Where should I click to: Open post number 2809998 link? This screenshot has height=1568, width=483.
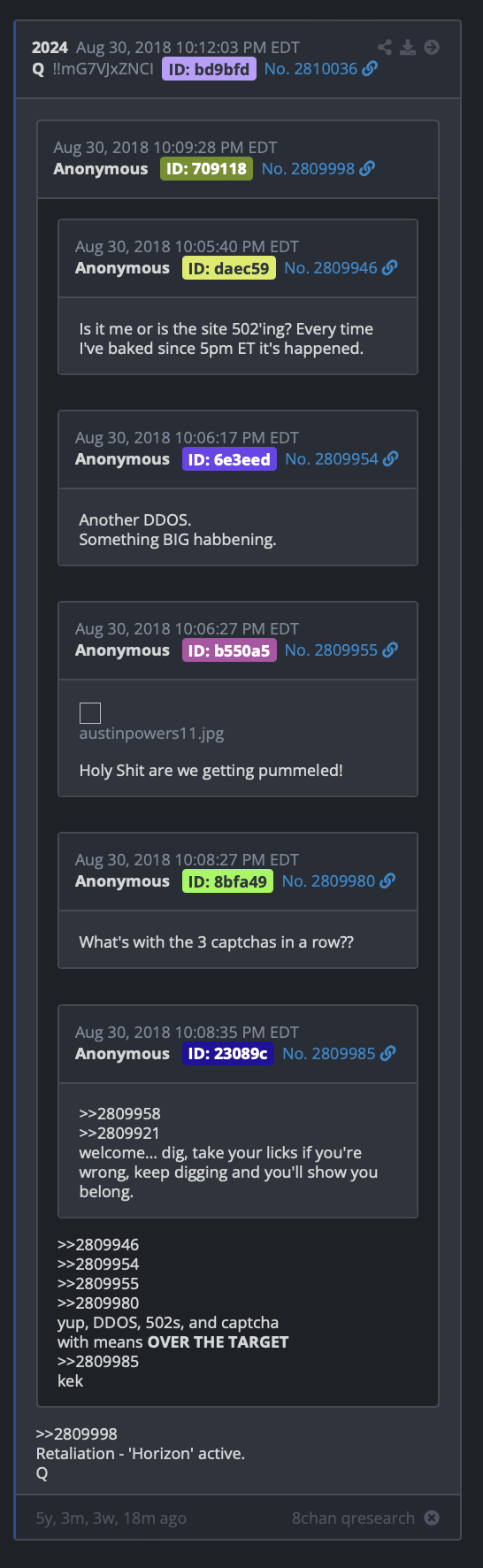[308, 169]
